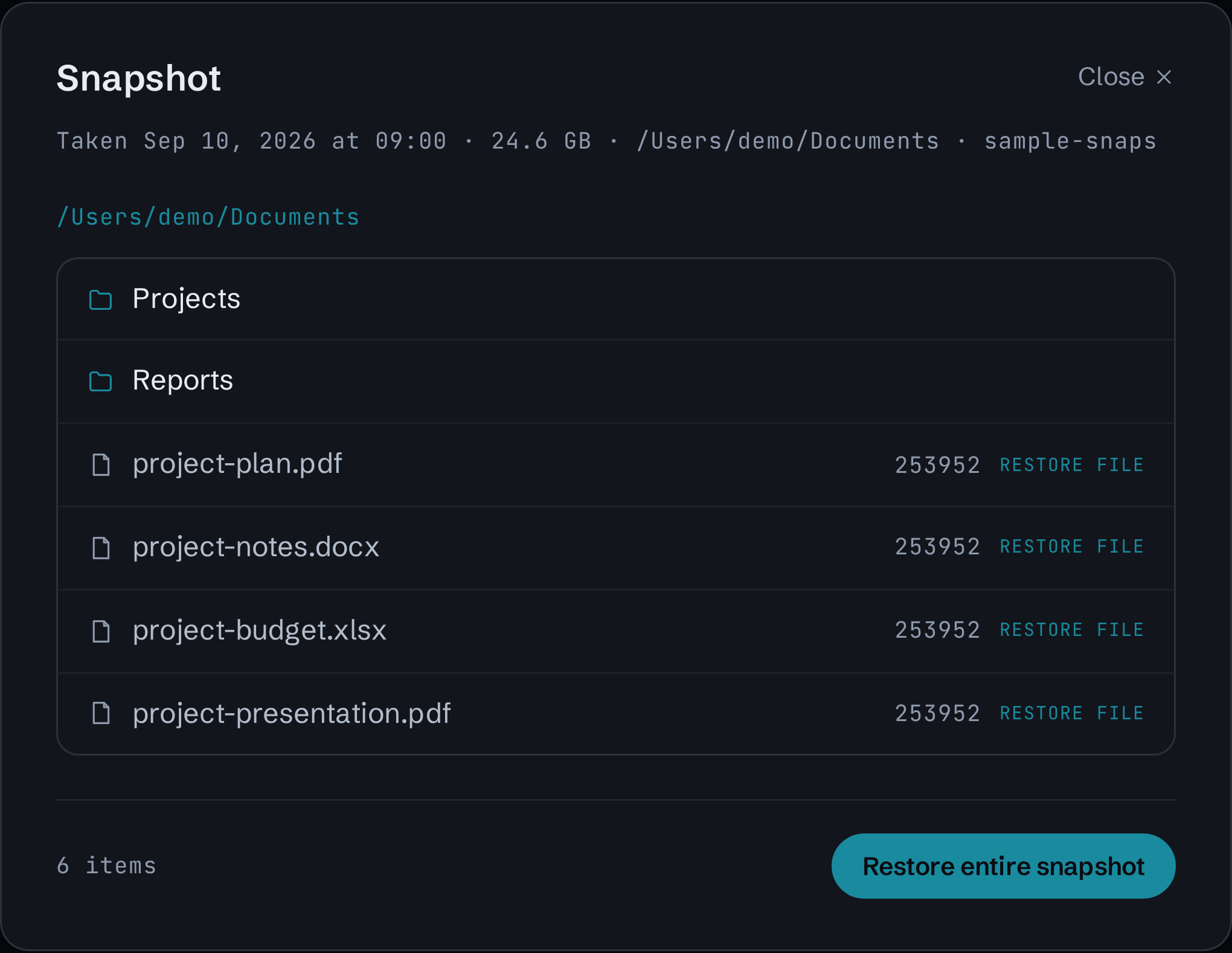
Task: Click the '6 items' count text
Action: [x=106, y=865]
